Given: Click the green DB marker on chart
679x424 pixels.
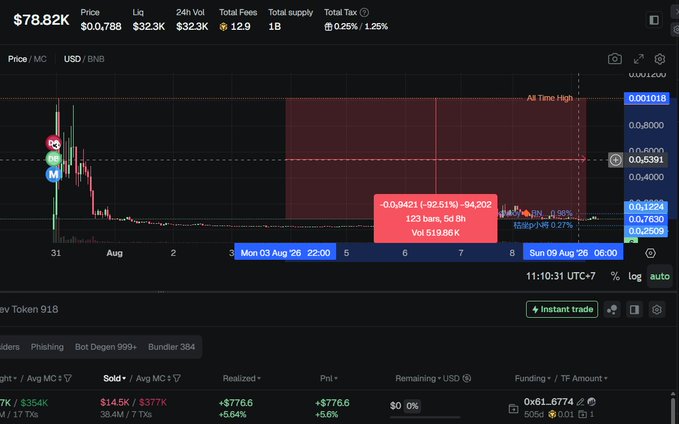Looking at the screenshot, I should (x=53, y=159).
